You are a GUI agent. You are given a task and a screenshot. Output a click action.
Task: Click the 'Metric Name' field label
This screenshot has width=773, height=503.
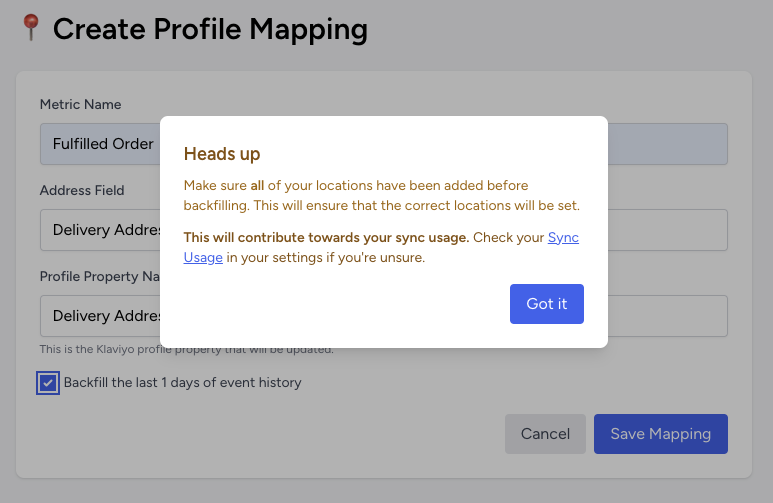coord(80,105)
